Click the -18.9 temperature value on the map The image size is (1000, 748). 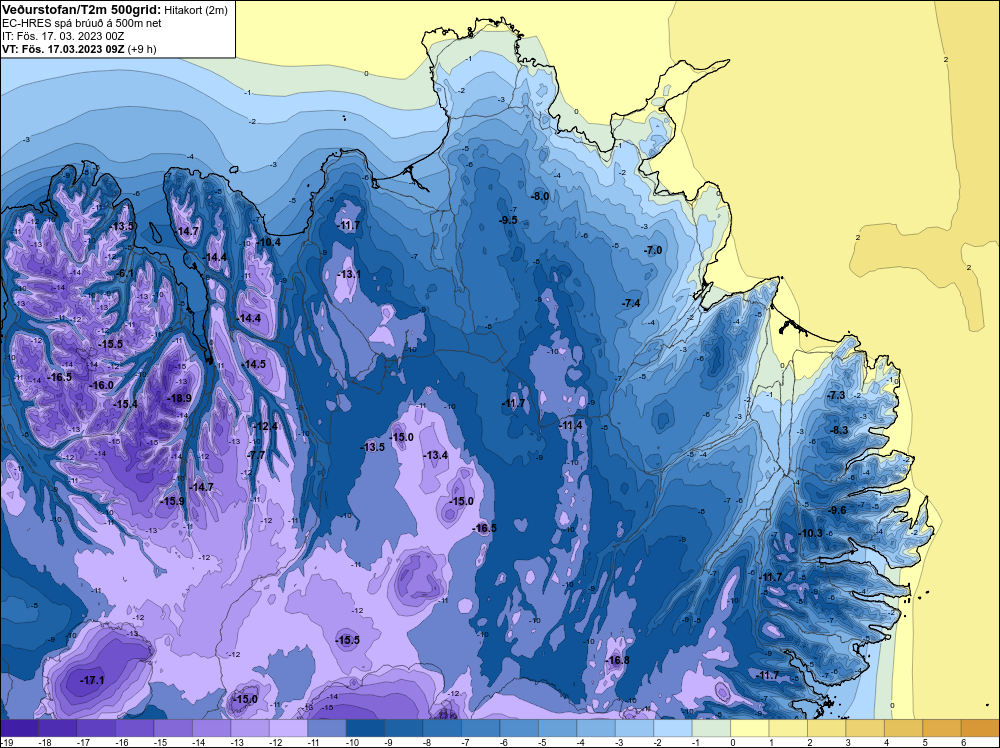[x=179, y=398]
